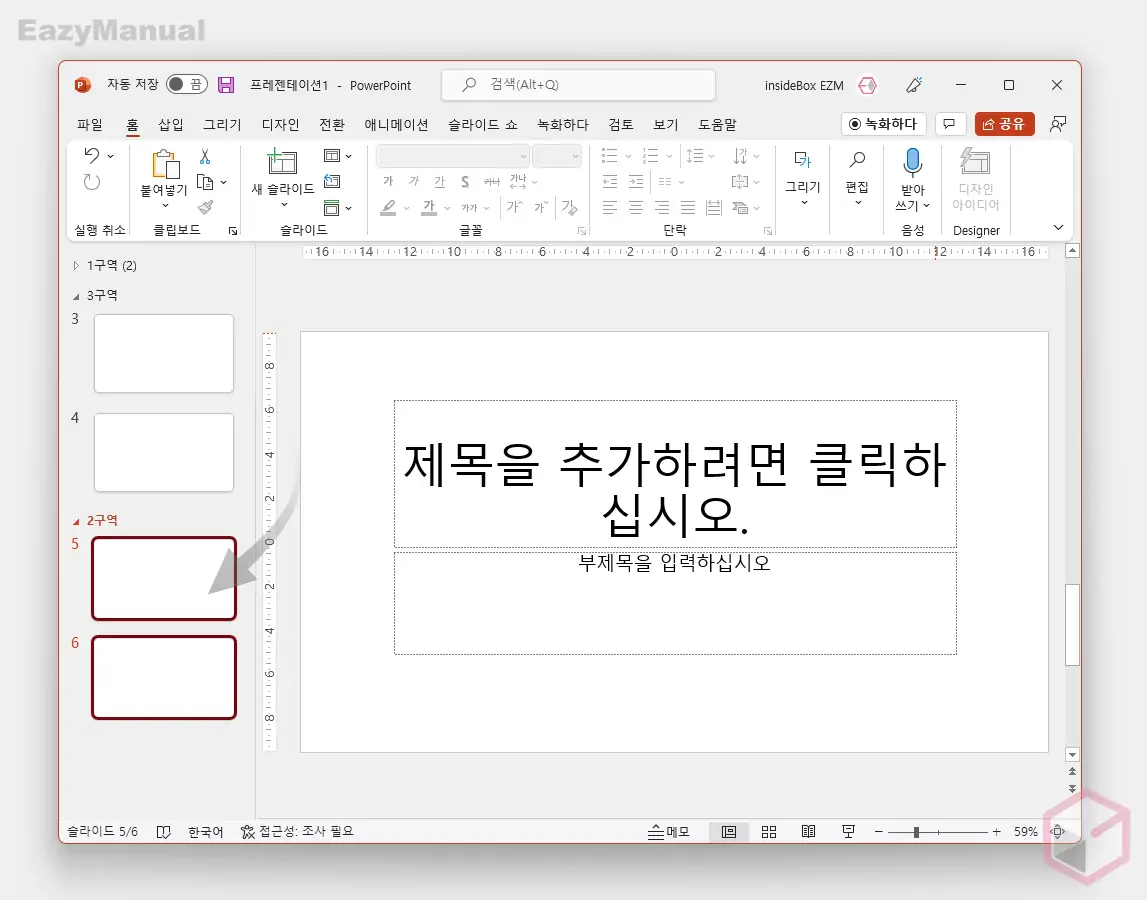This screenshot has height=900, width=1147.
Task: Click the Editing magnifier icon
Action: pos(857,160)
